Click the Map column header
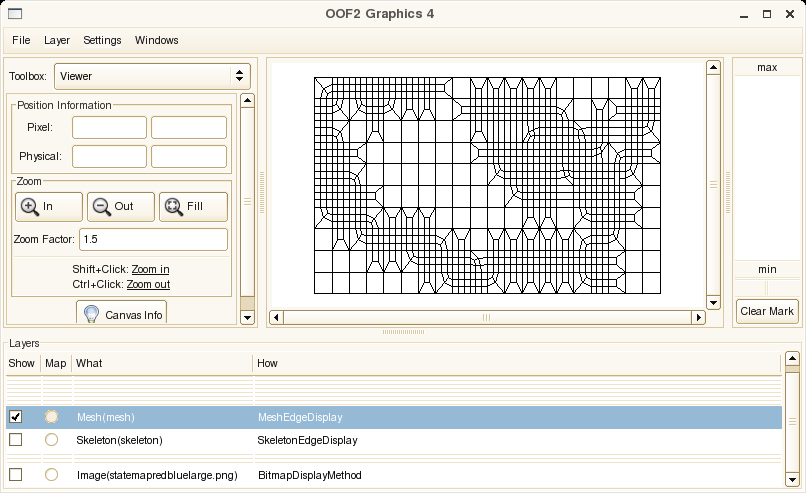806x493 pixels. pyautogui.click(x=56, y=363)
